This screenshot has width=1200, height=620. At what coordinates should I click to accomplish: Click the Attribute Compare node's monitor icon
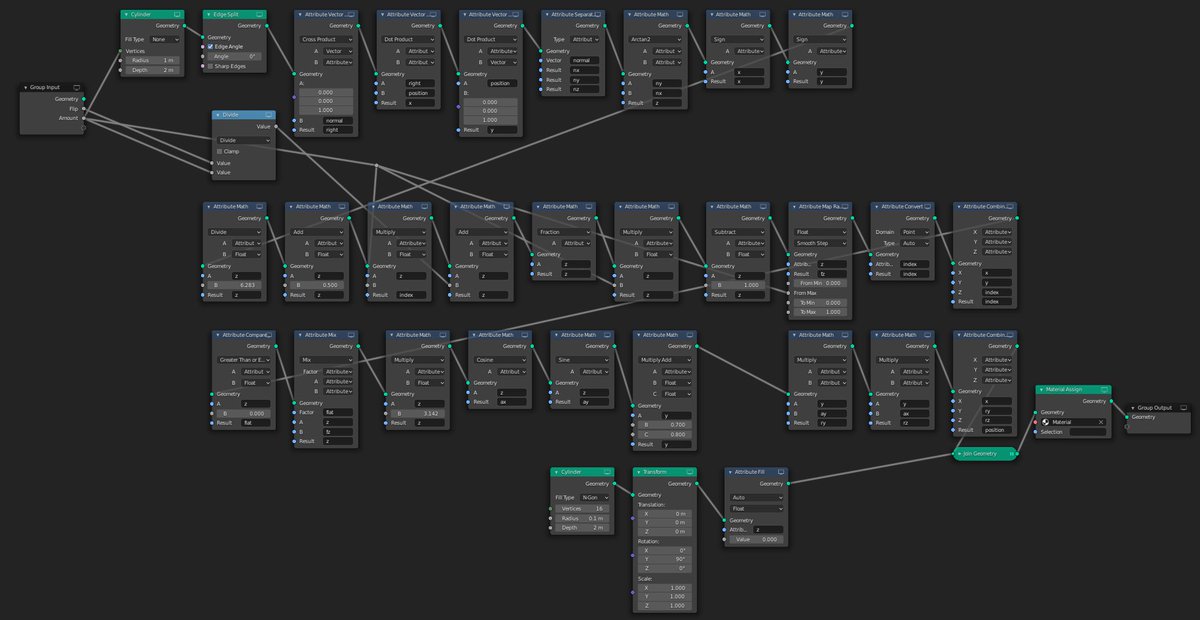point(270,335)
